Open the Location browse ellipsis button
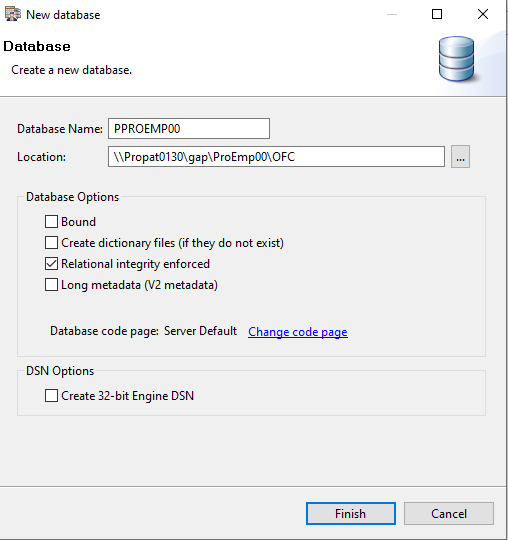This screenshot has height=540, width=508. point(460,157)
